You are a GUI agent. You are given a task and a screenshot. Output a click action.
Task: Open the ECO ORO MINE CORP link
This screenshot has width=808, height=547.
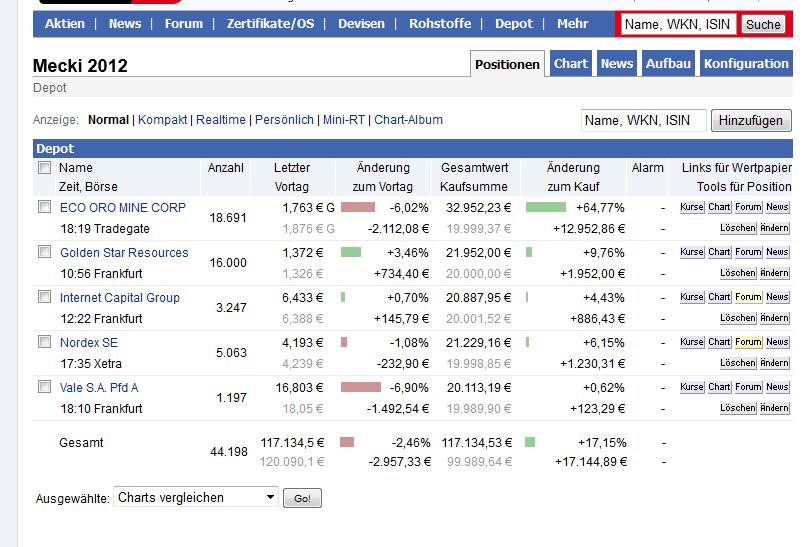123,208
